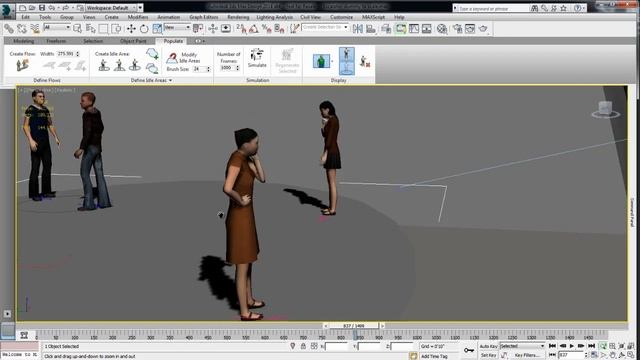640x360 pixels.
Task: Click the add idle area shape icon
Action: tap(152, 53)
